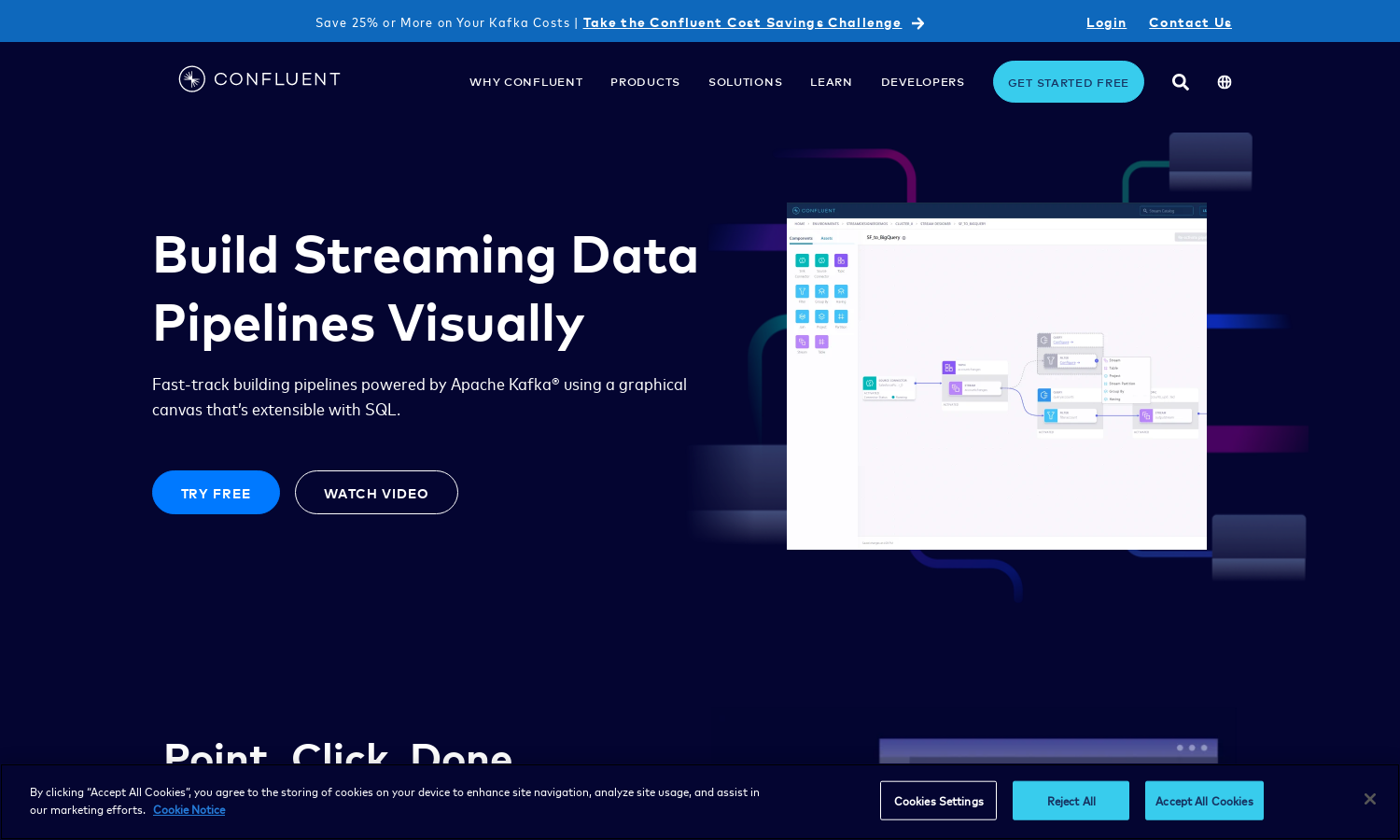
Task: Click the arrow after Cost Savings Challenge
Action: click(917, 23)
